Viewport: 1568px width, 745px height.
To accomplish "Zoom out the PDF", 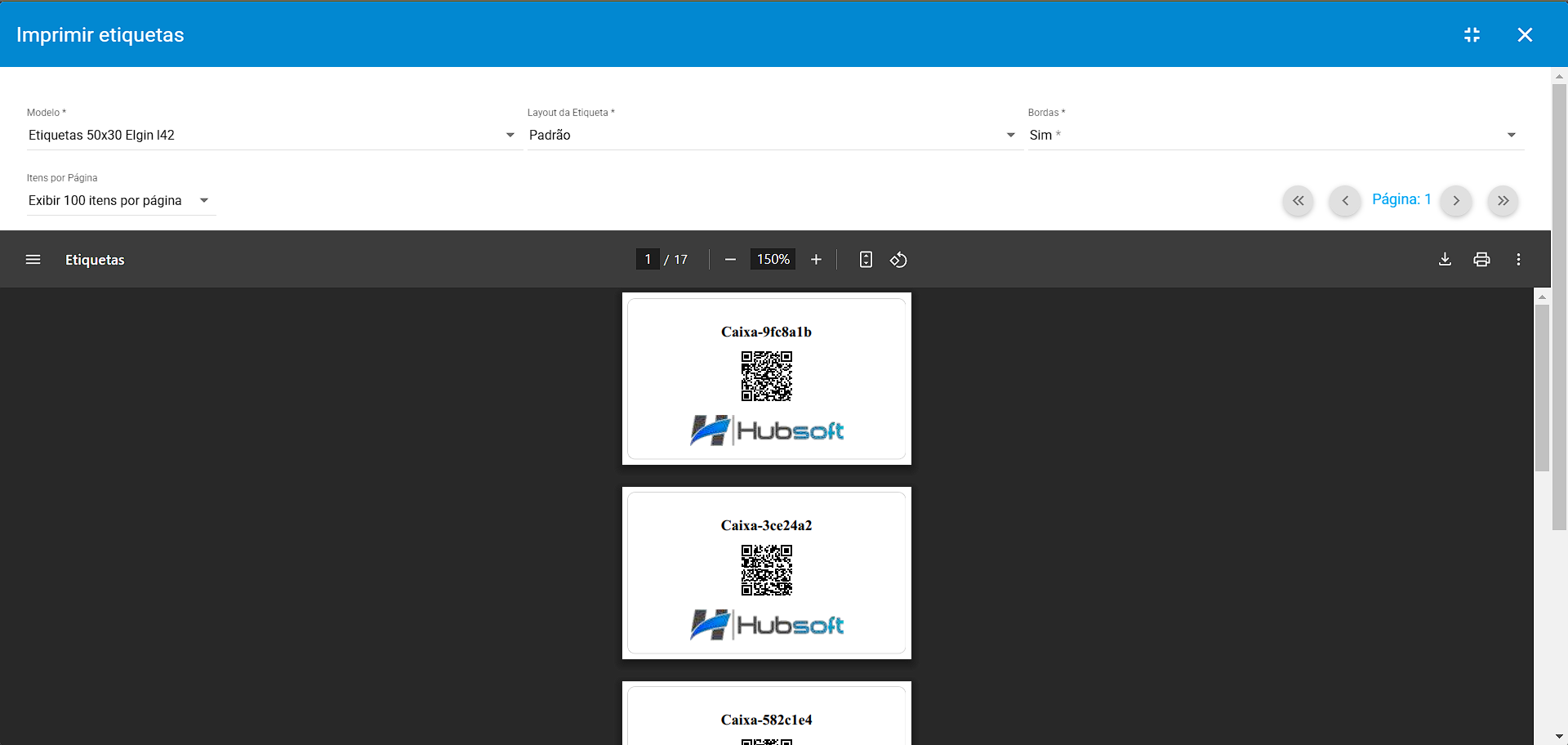I will point(730,259).
